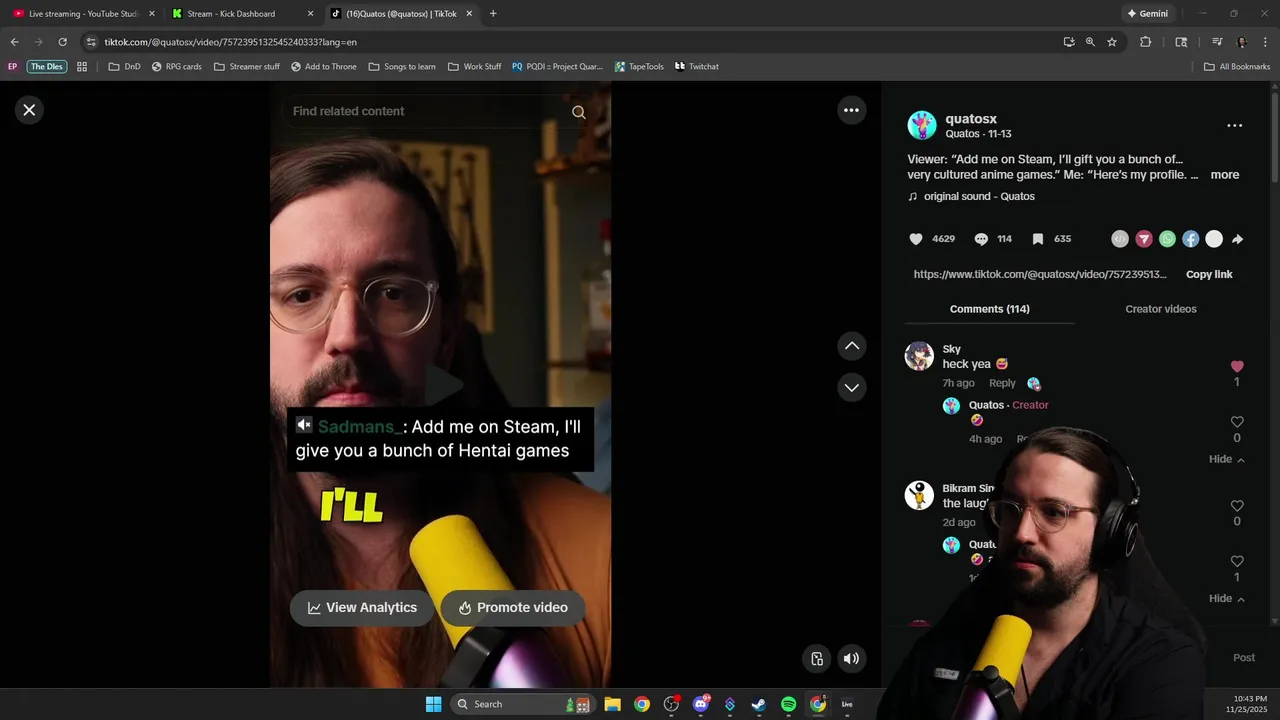This screenshot has height=720, width=1280.
Task: Open the three-dot menu above the video
Action: point(851,110)
